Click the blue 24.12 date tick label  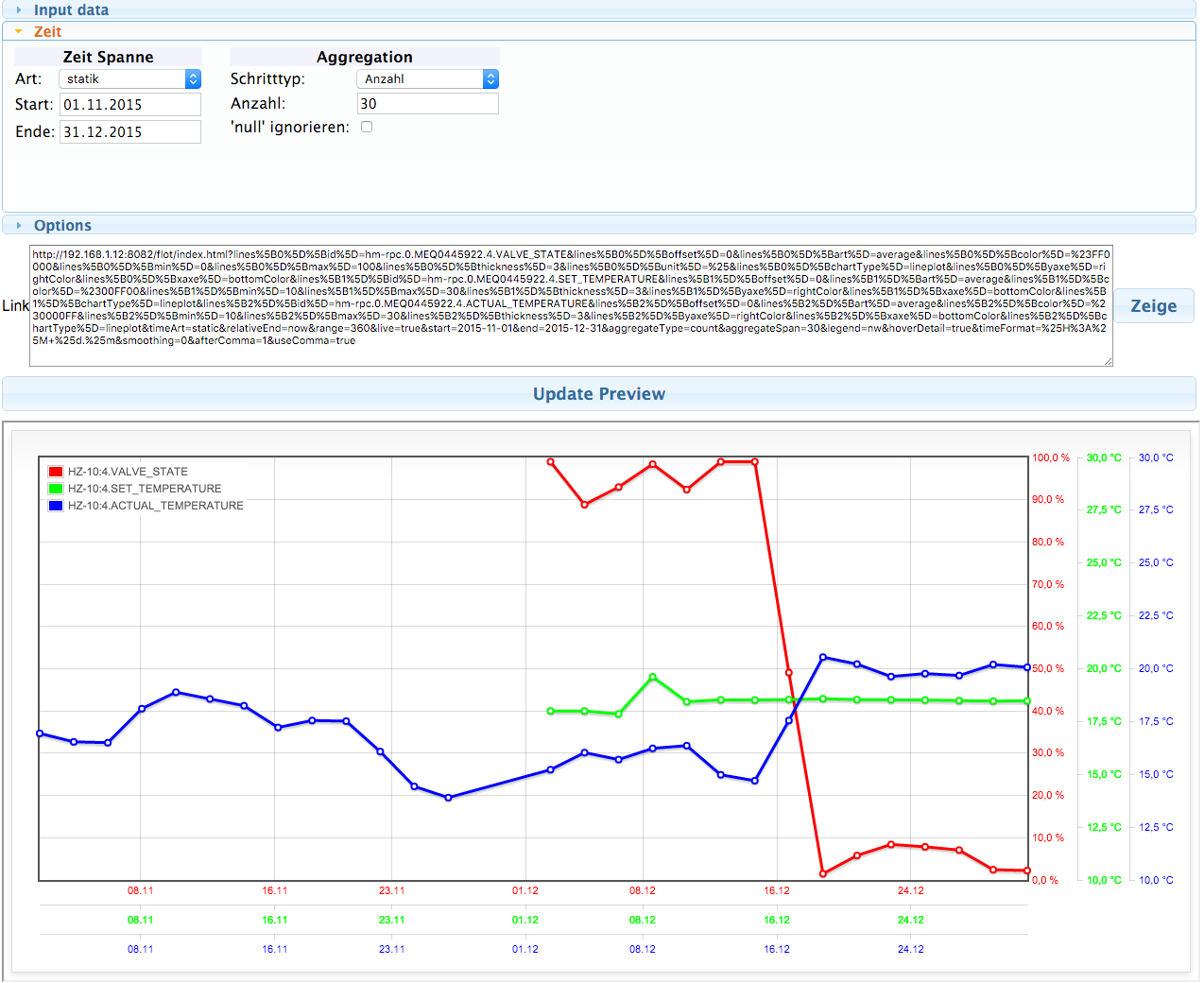tap(911, 949)
